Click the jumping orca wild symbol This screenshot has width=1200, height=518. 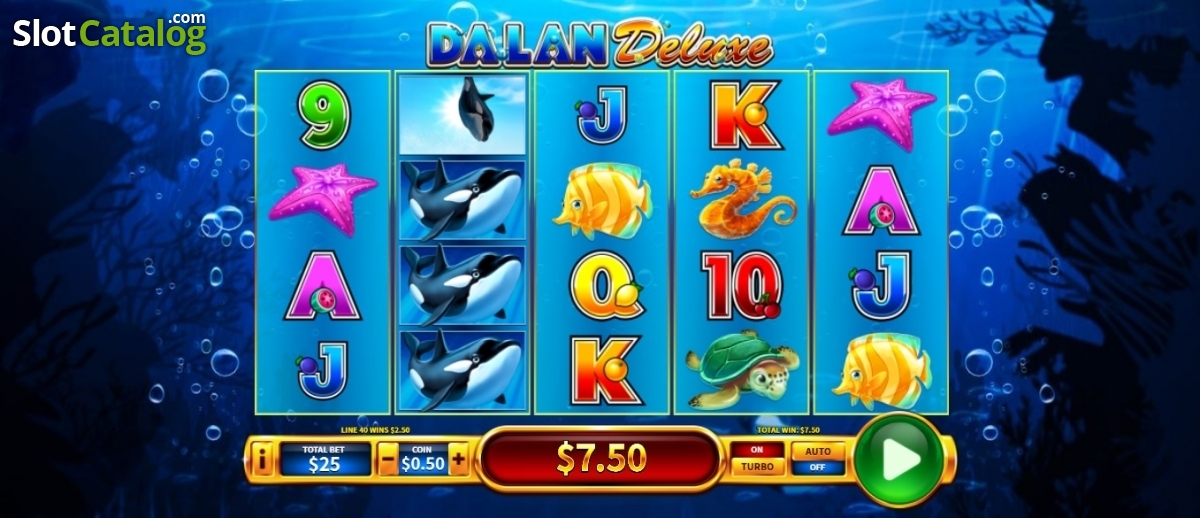tap(463, 115)
